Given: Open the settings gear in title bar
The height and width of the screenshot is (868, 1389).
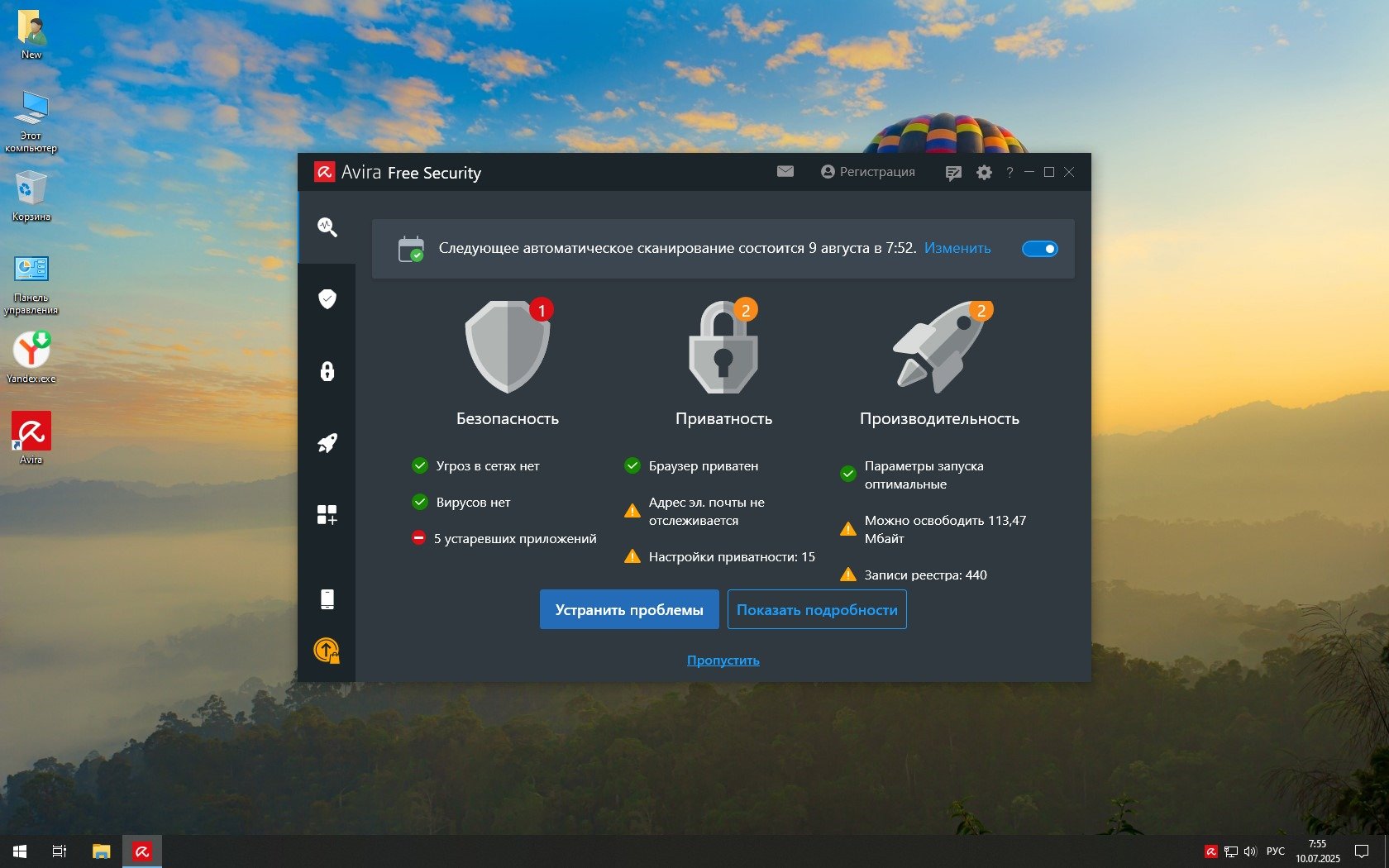Looking at the screenshot, I should [984, 173].
